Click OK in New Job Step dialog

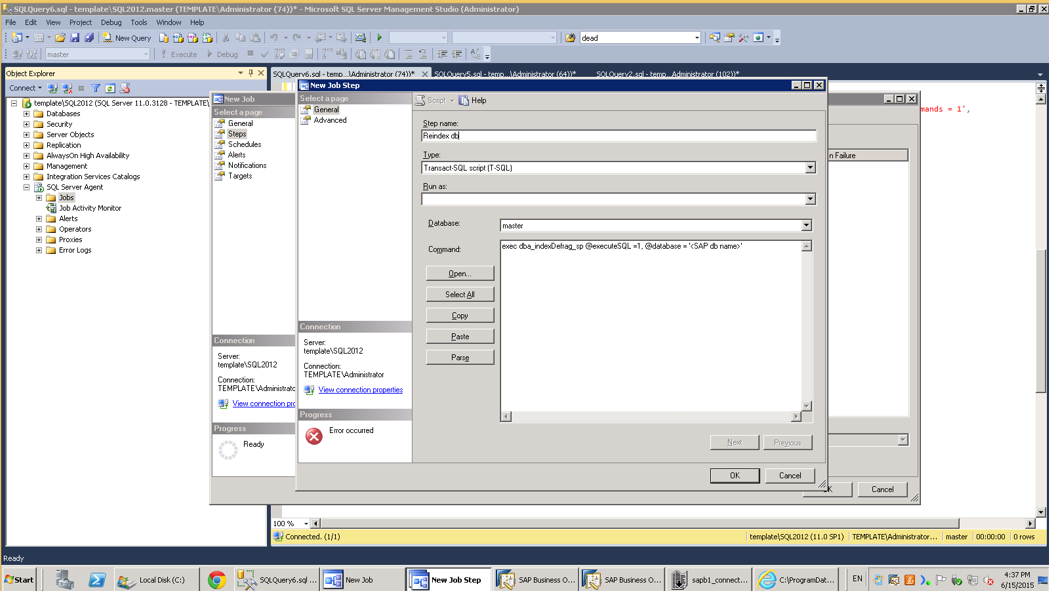click(x=735, y=475)
